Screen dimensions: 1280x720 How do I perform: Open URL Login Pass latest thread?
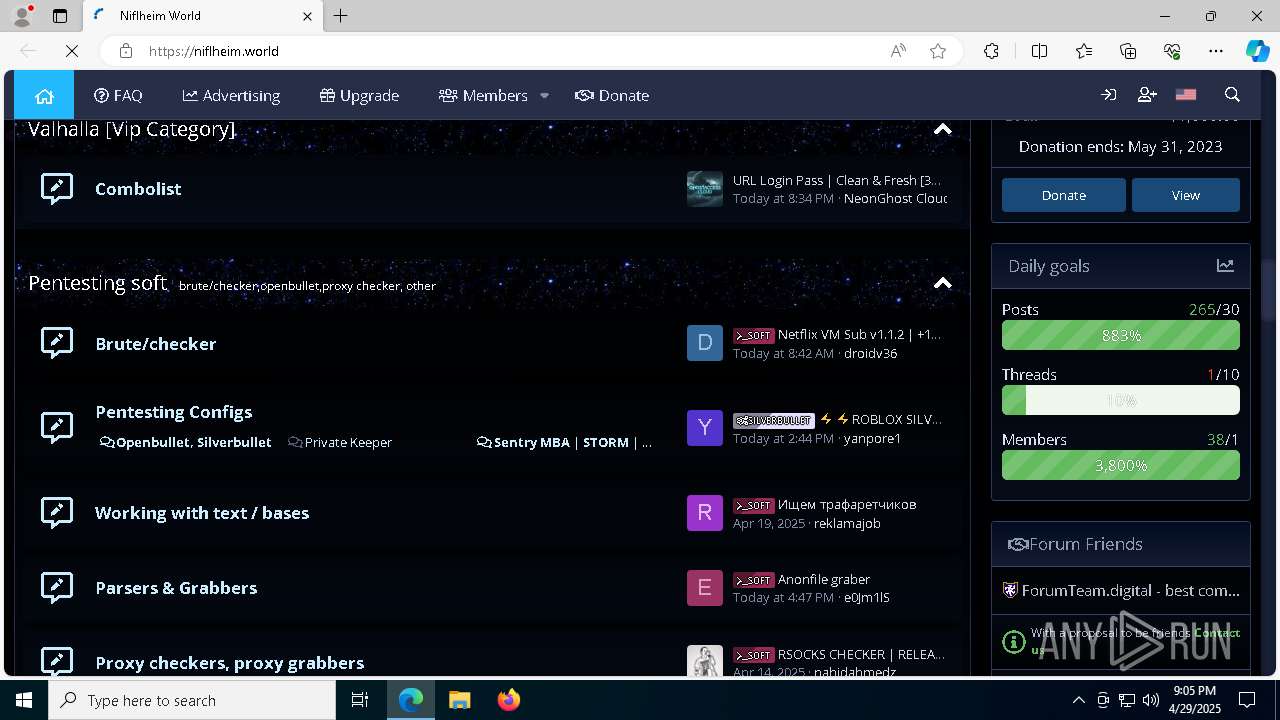click(836, 180)
